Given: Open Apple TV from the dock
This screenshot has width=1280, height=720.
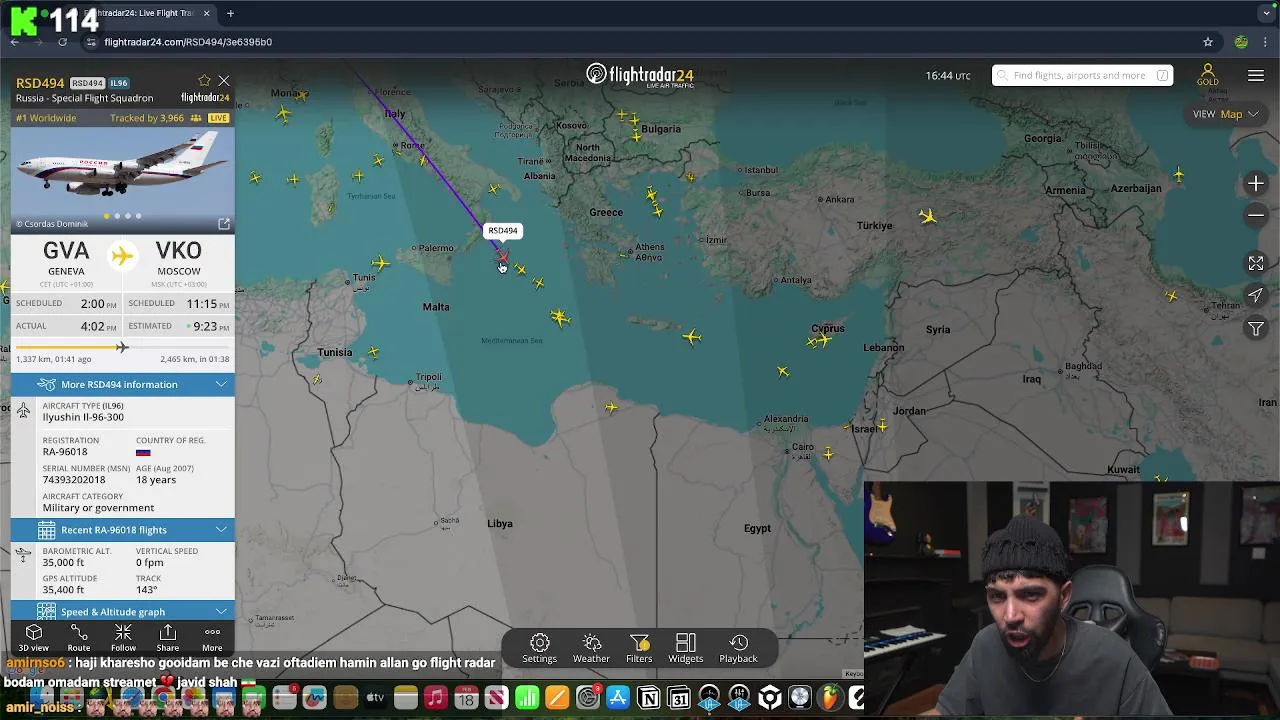Looking at the screenshot, I should [375, 698].
